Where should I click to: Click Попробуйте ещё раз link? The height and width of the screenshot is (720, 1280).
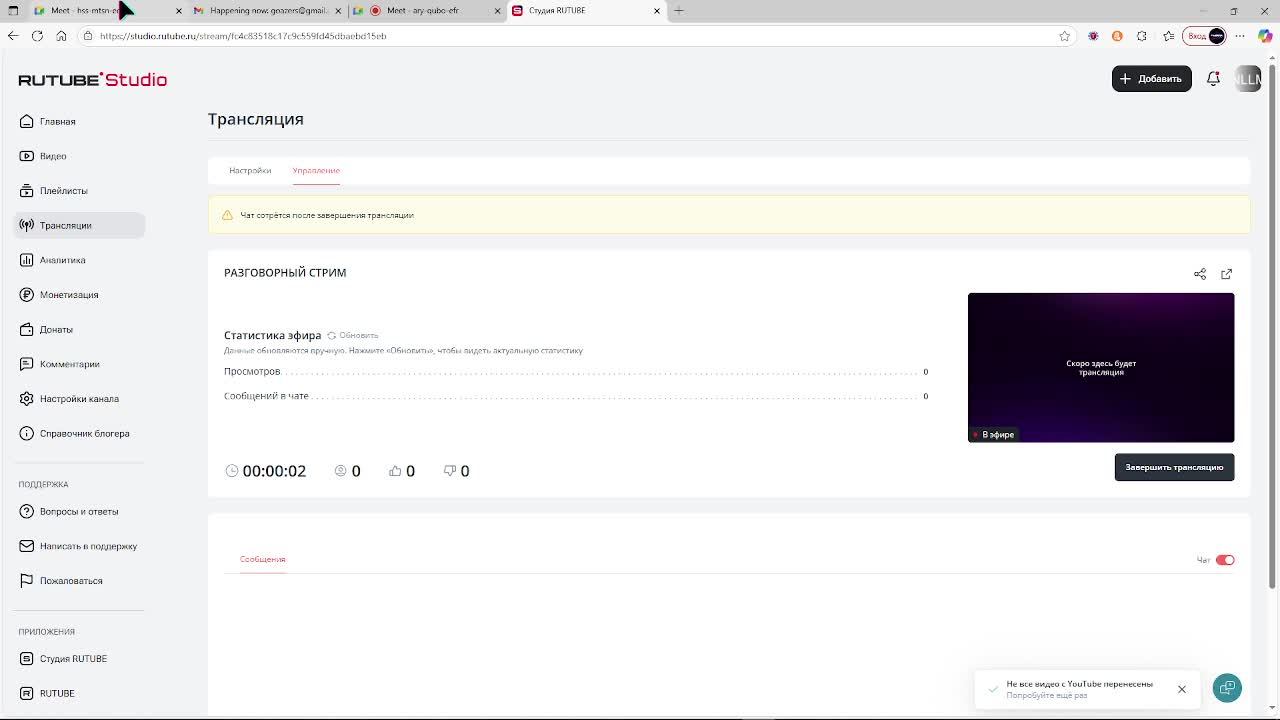point(1046,695)
